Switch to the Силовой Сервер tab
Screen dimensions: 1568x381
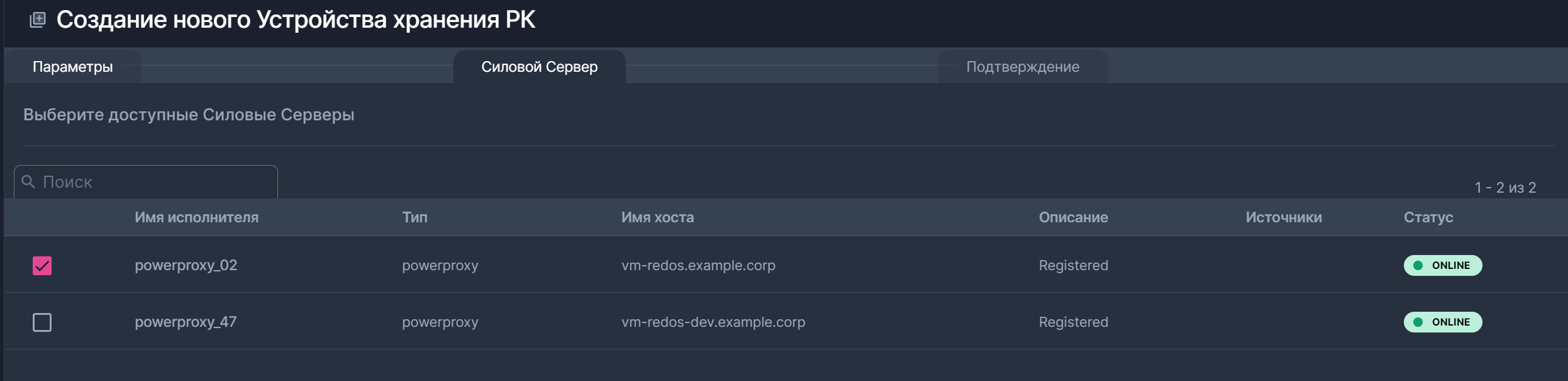tap(539, 67)
